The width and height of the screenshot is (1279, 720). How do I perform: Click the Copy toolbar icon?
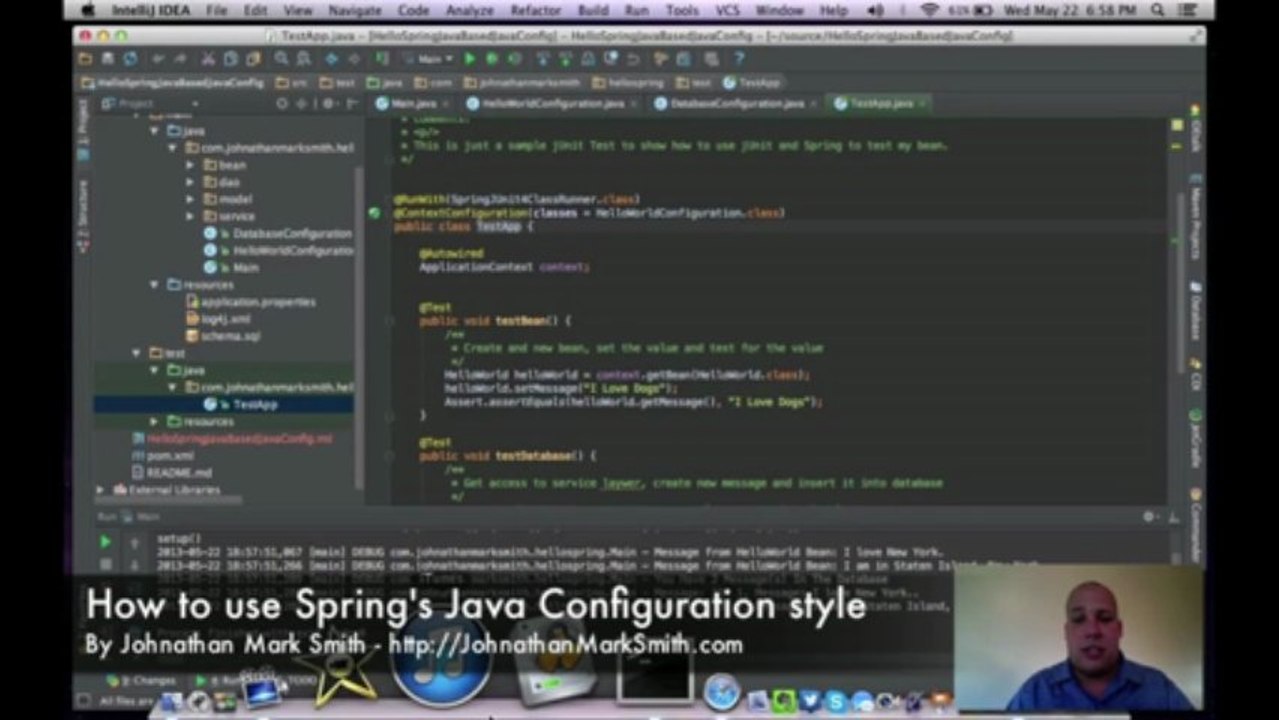pos(230,59)
